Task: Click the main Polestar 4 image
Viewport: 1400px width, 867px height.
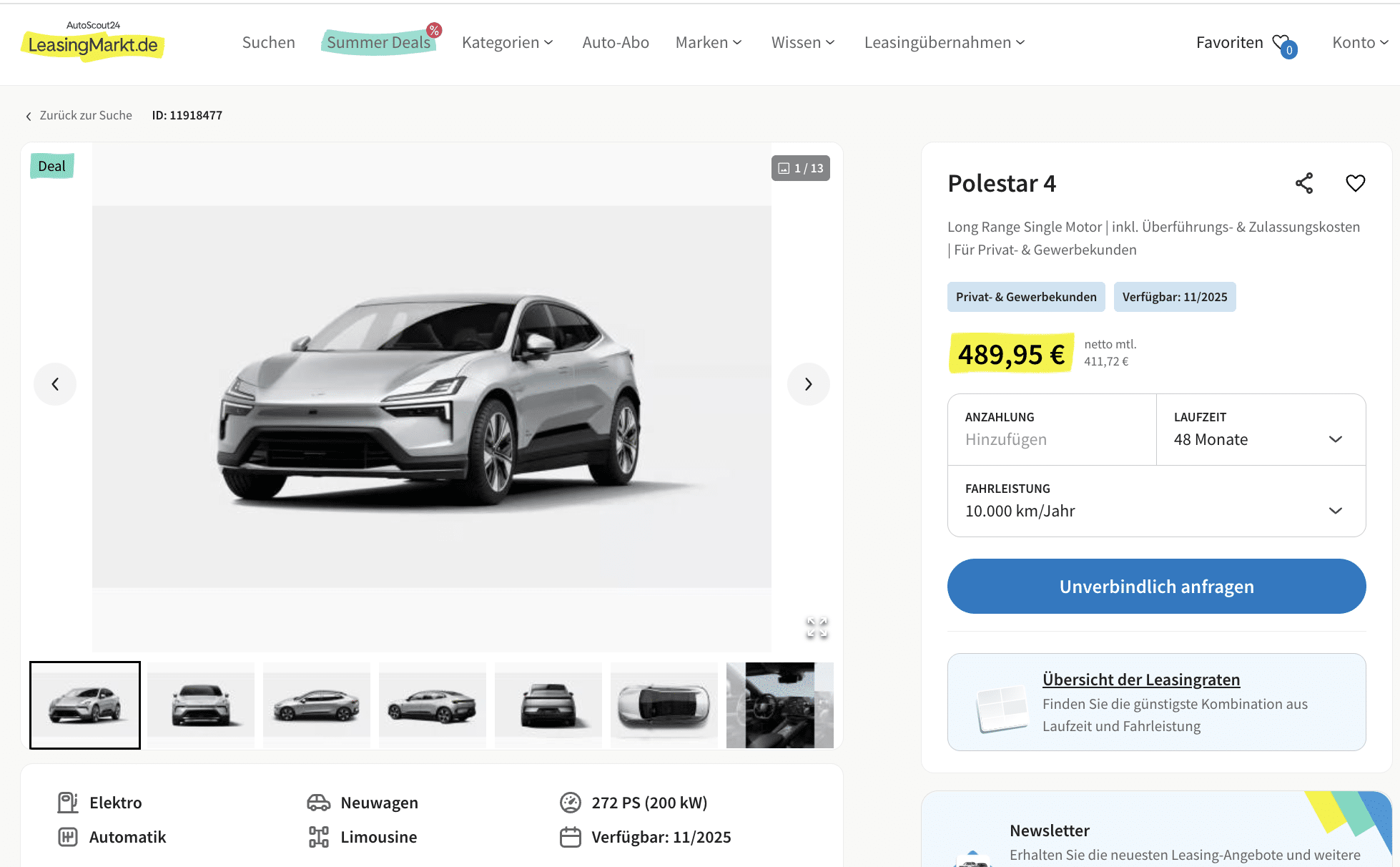Action: [x=432, y=397]
